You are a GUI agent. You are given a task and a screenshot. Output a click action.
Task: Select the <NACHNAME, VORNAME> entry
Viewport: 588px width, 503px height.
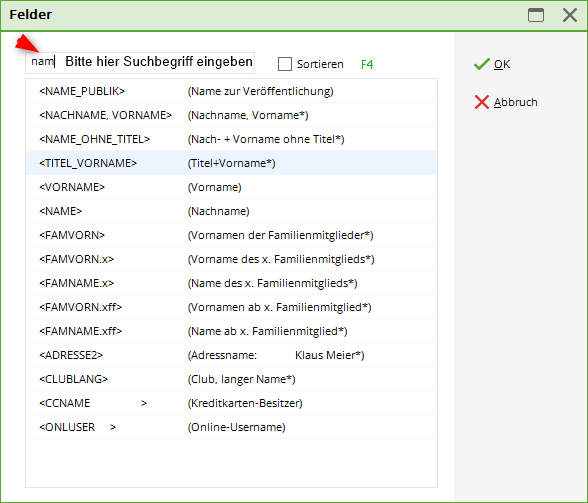(231, 115)
